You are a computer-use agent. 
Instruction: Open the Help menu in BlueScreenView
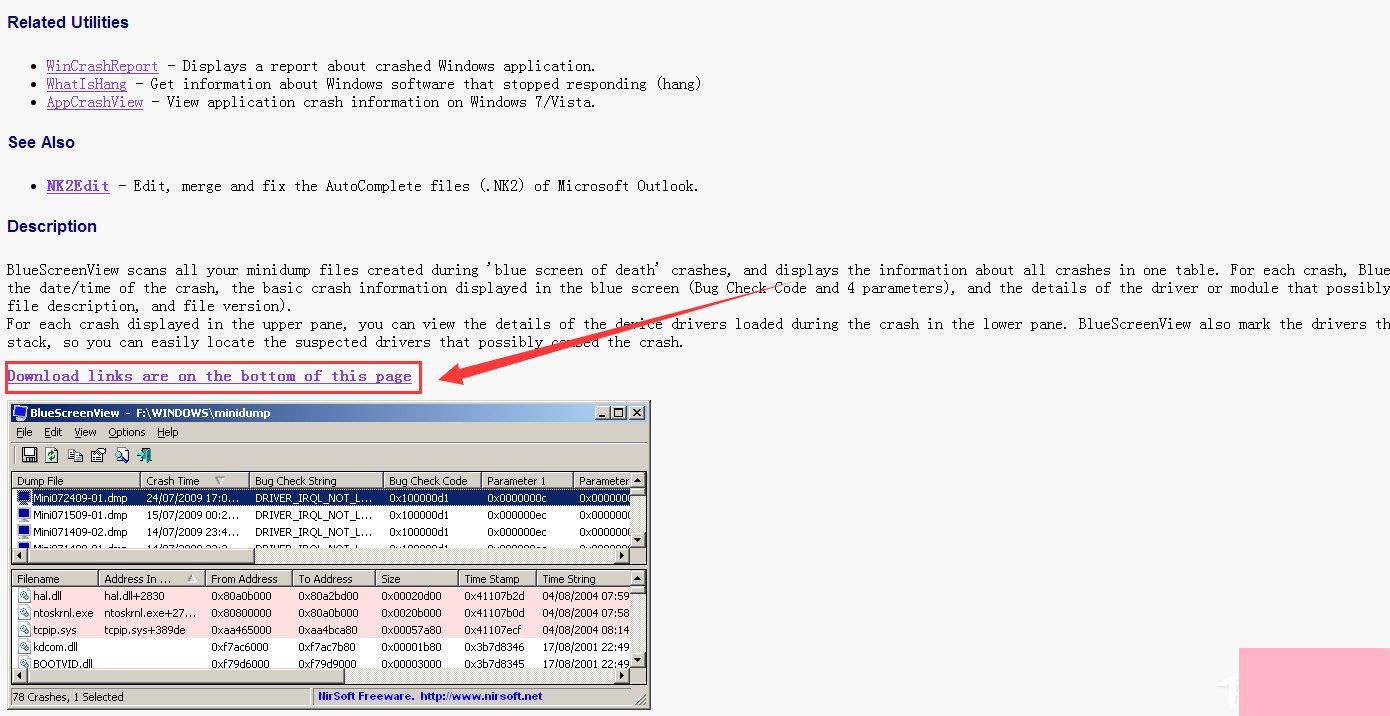(168, 432)
